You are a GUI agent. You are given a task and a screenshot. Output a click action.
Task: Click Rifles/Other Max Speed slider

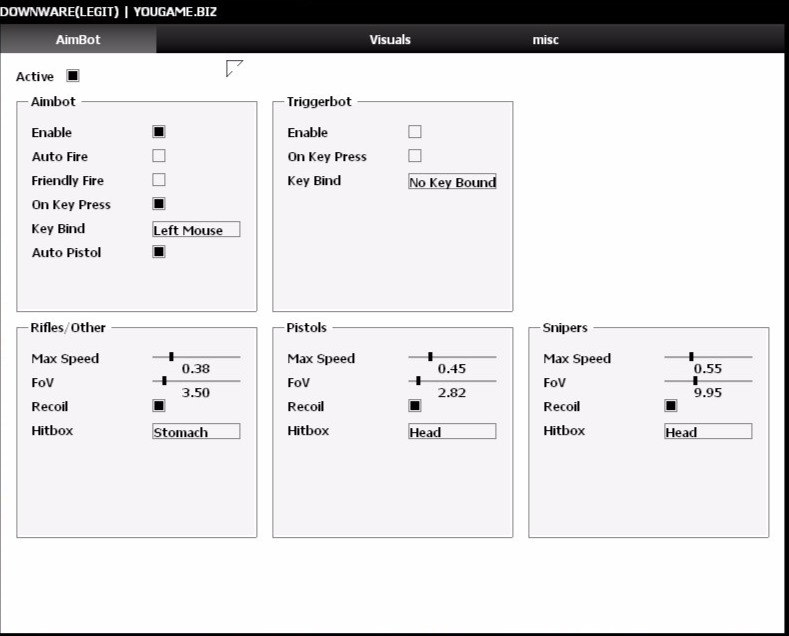point(196,357)
